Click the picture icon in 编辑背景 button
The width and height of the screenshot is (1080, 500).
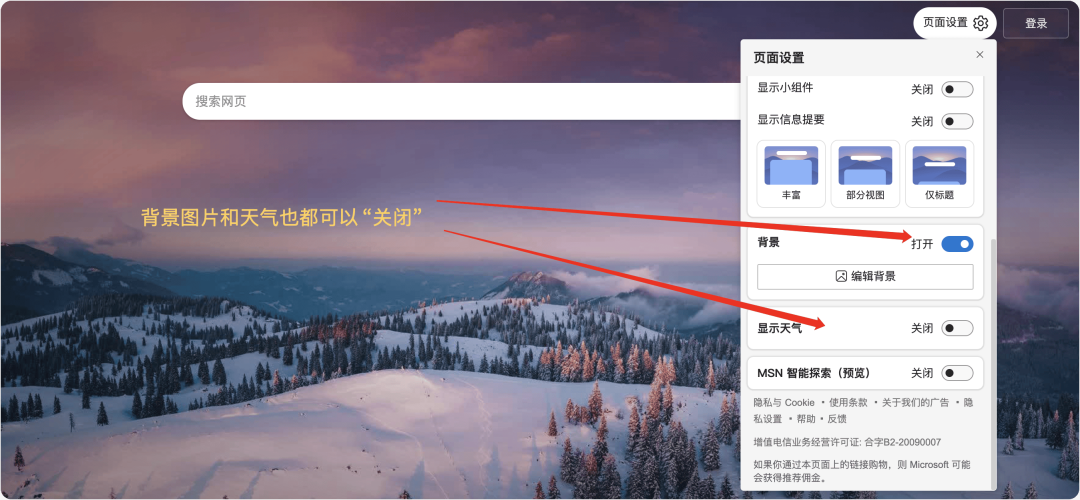point(841,276)
